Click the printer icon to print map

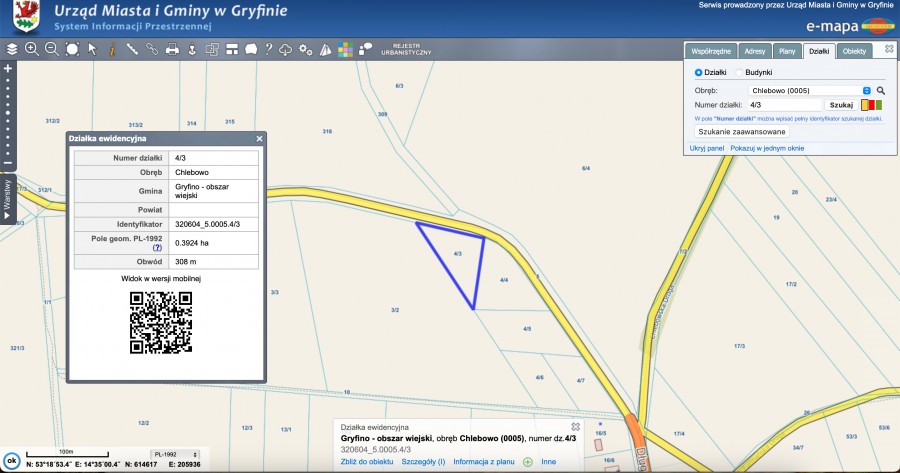point(172,48)
